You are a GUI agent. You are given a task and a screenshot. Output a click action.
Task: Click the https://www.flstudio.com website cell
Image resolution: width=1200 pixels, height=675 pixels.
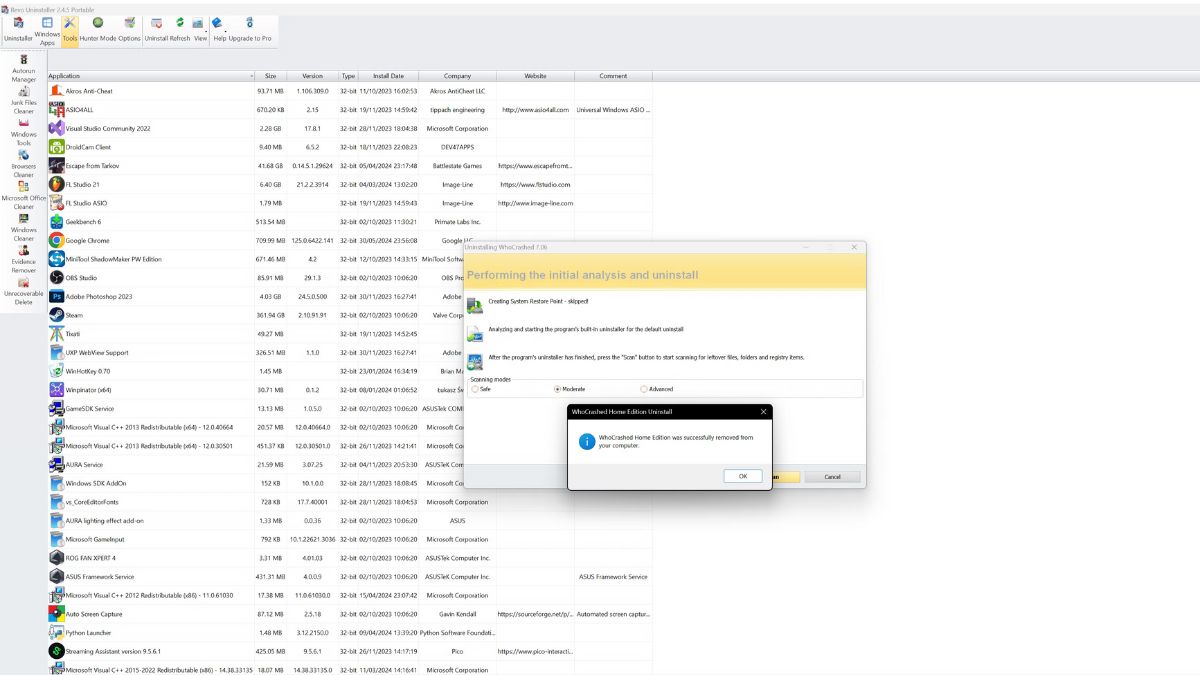tap(535, 184)
